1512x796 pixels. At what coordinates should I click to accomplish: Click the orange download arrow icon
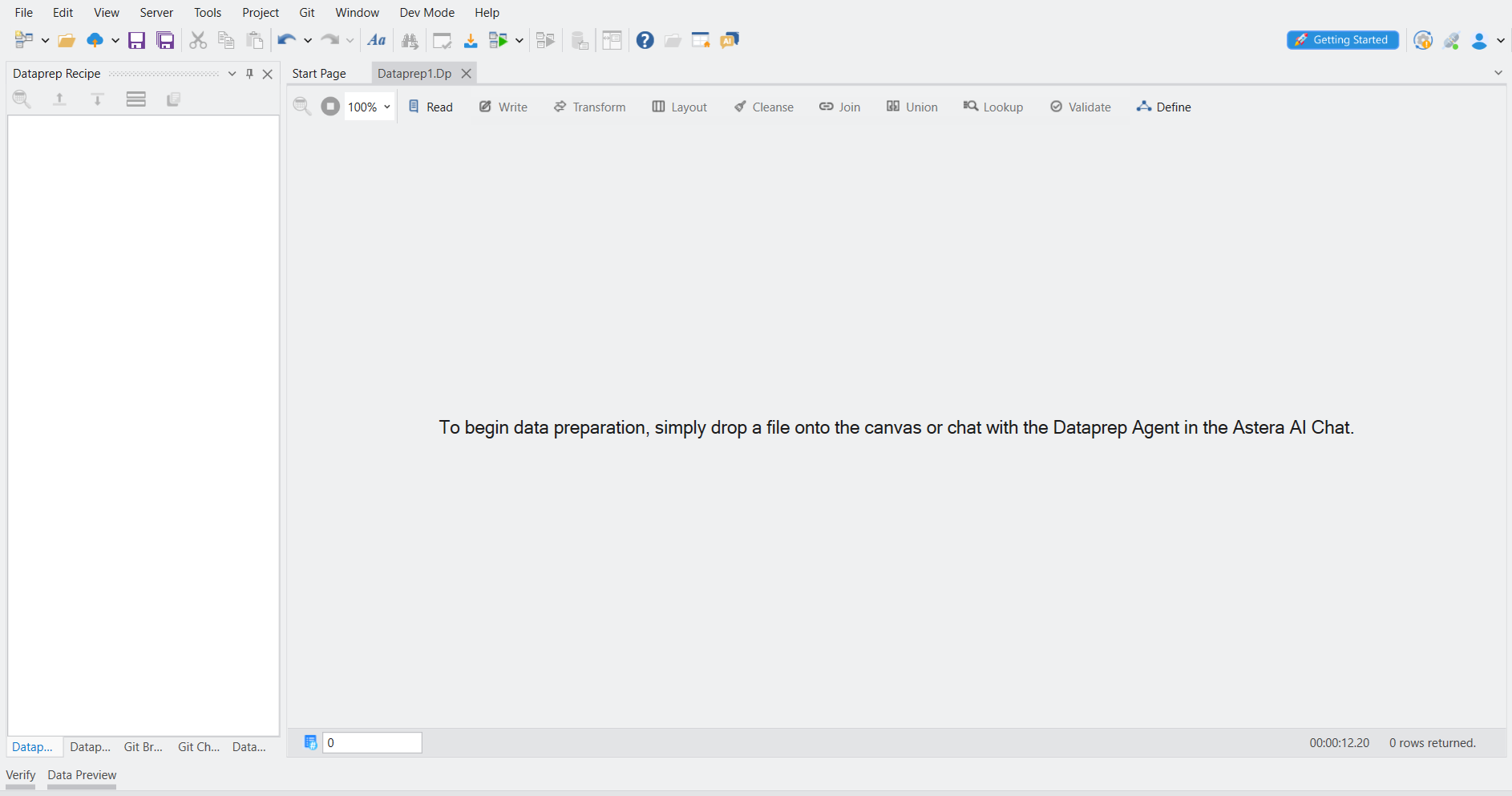click(x=471, y=41)
